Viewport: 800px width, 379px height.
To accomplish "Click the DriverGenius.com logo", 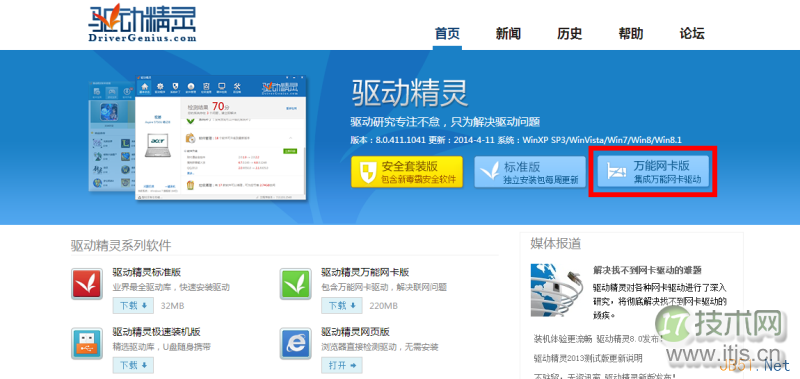I will pos(142,23).
